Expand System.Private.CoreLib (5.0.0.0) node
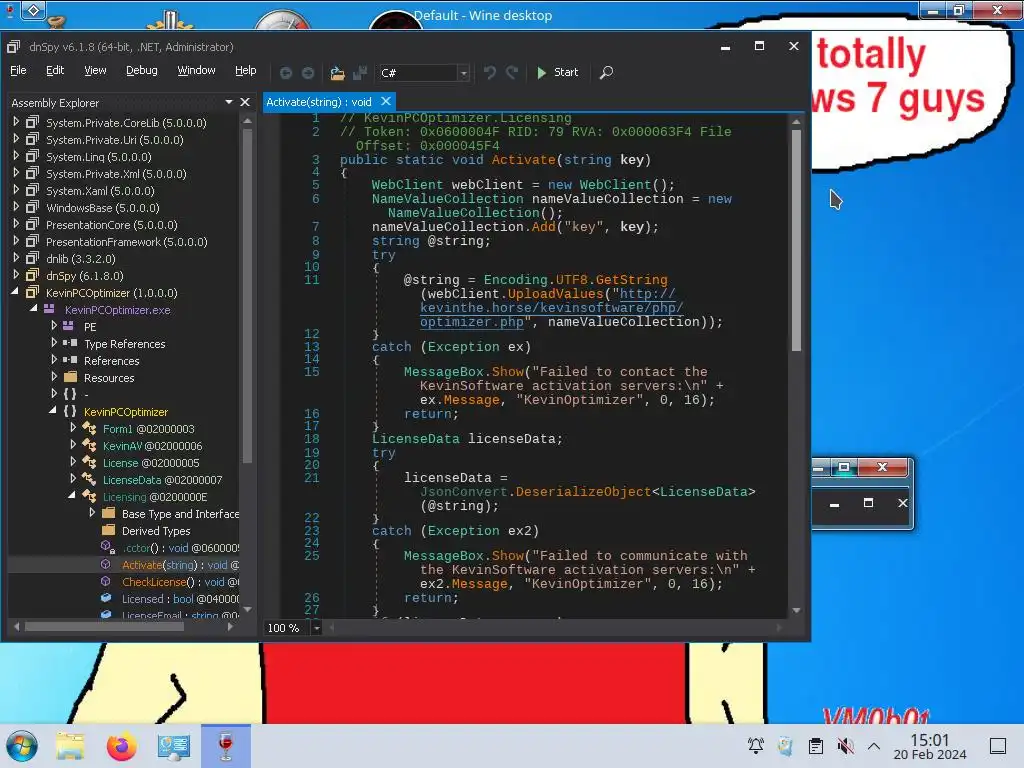This screenshot has height=768, width=1024. click(16, 122)
